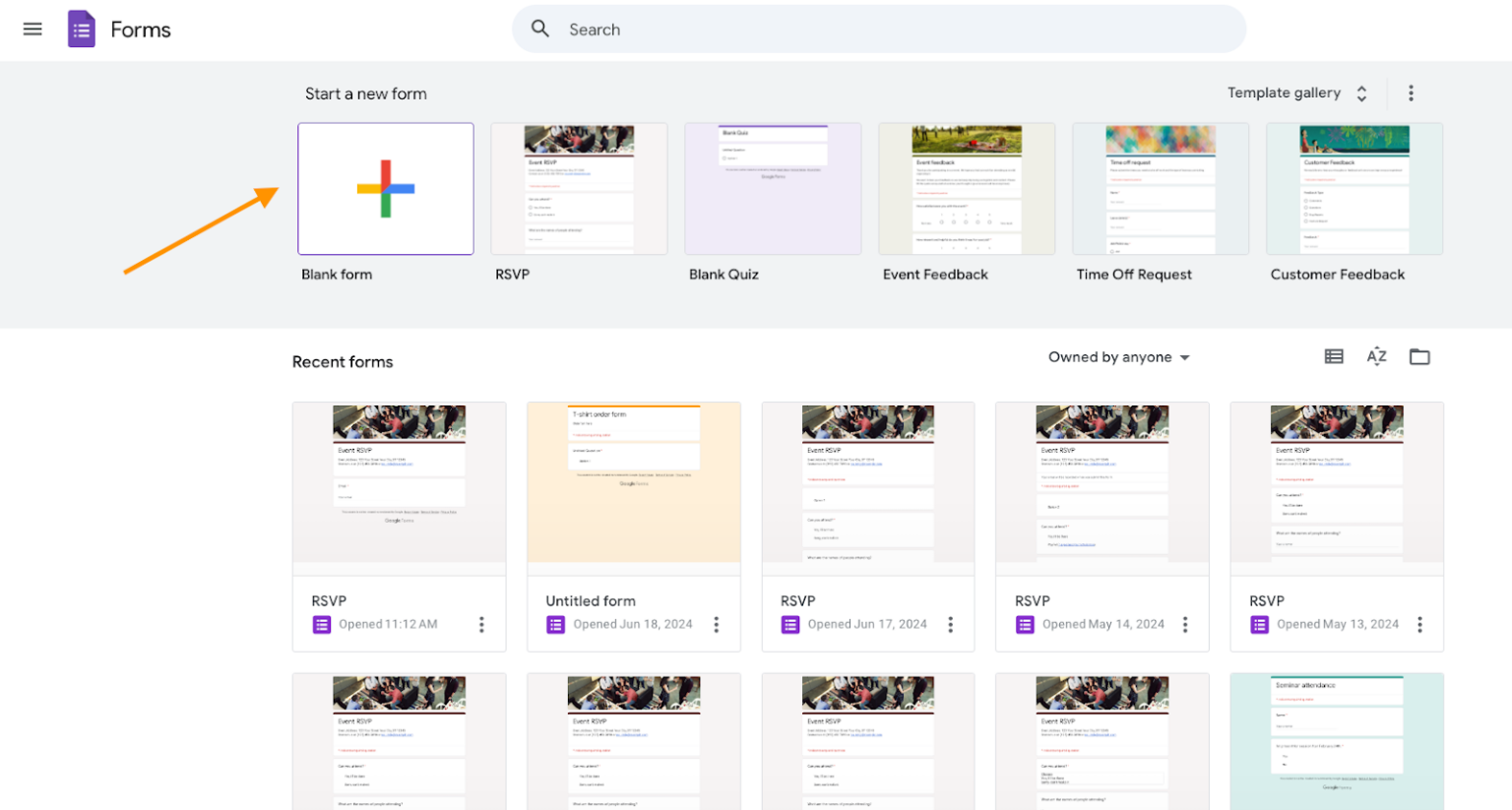Switch to list view layout
This screenshot has width=1512, height=810.
[x=1334, y=356]
